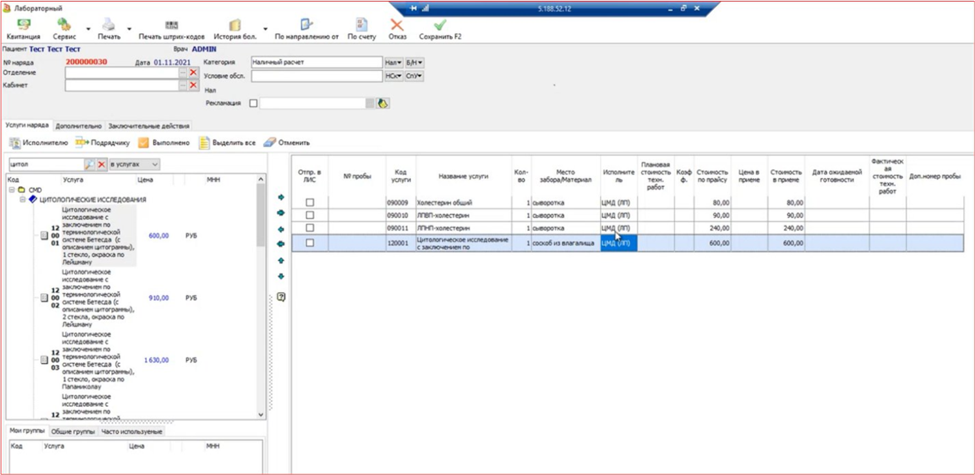This screenshot has width=975, height=475.
Task: Open the Печать штрих-кодов barcode printing tool
Action: [171, 26]
